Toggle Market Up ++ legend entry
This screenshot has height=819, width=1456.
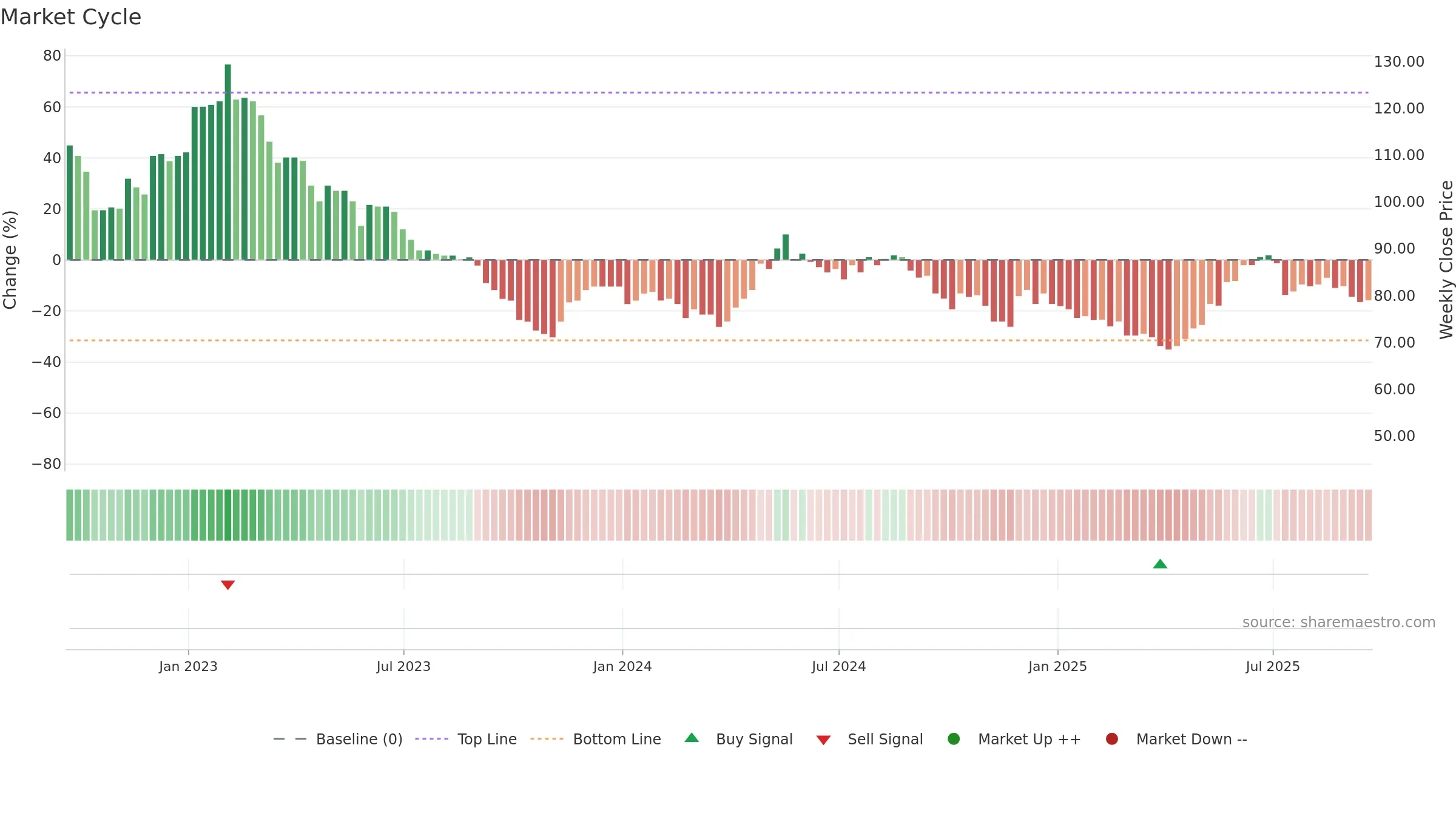tap(1014, 739)
